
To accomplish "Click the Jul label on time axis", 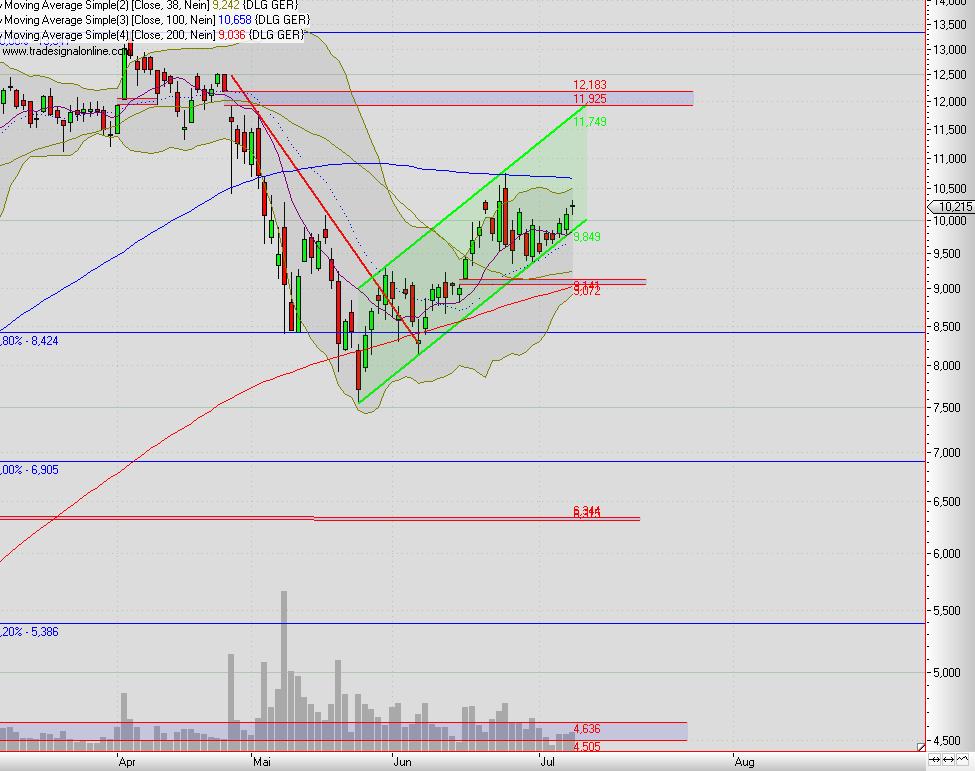I will click(x=547, y=762).
